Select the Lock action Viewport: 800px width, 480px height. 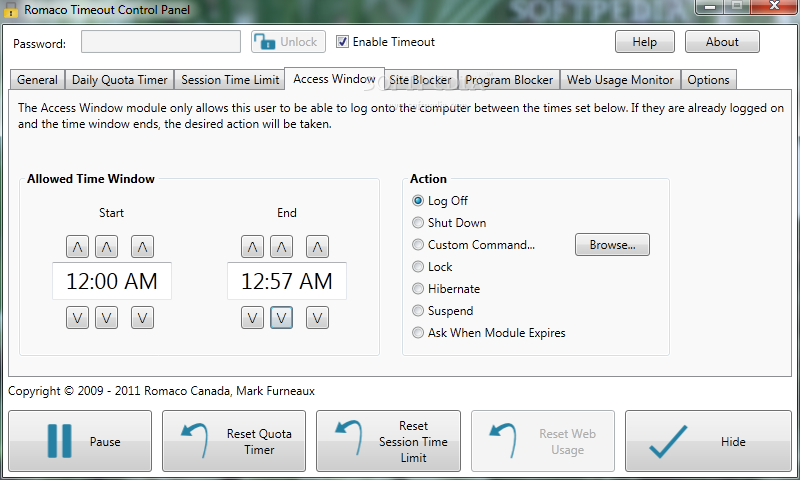click(x=418, y=267)
